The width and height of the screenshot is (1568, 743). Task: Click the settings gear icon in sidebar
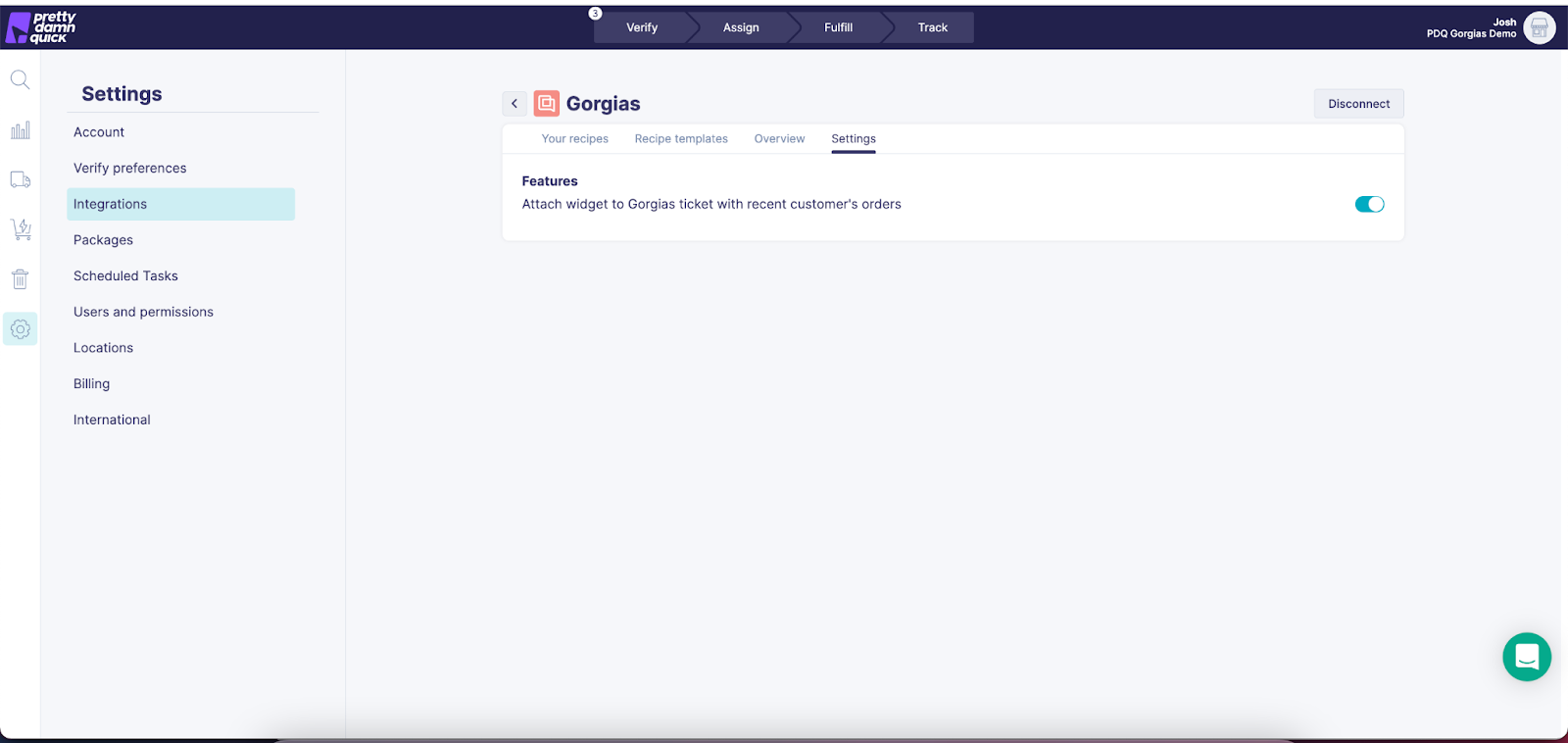click(20, 329)
